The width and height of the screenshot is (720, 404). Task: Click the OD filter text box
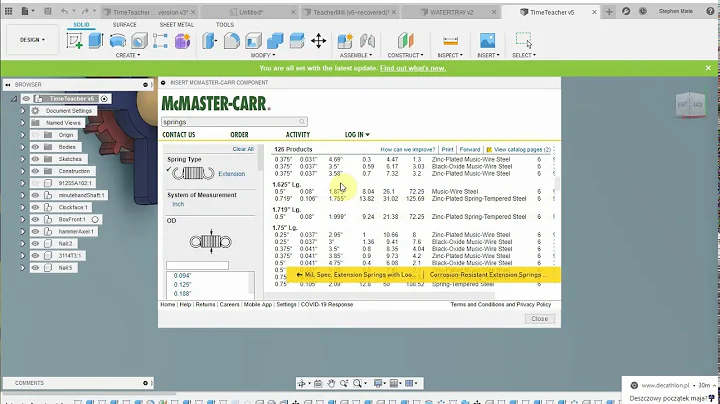click(197, 265)
